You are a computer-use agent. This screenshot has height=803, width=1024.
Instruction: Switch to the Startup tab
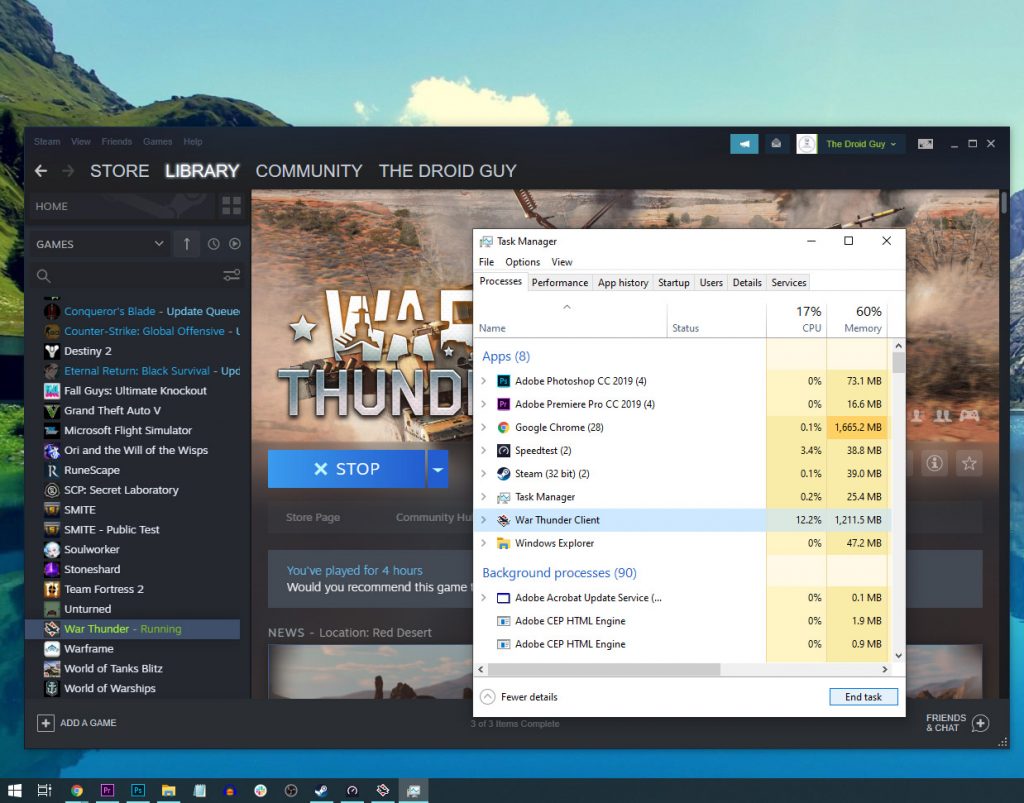[673, 282]
